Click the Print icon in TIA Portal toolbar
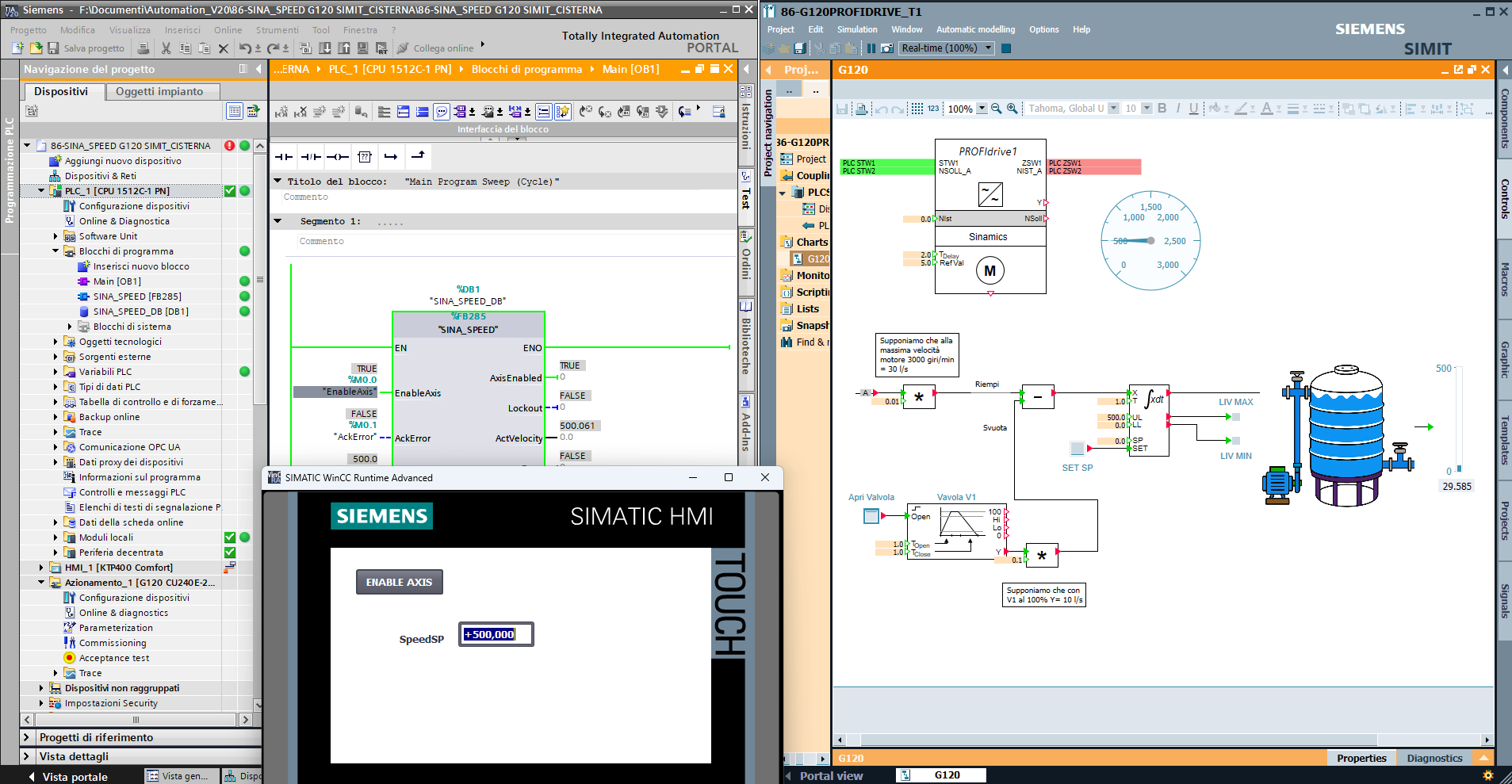This screenshot has width=1512, height=784. [x=144, y=48]
